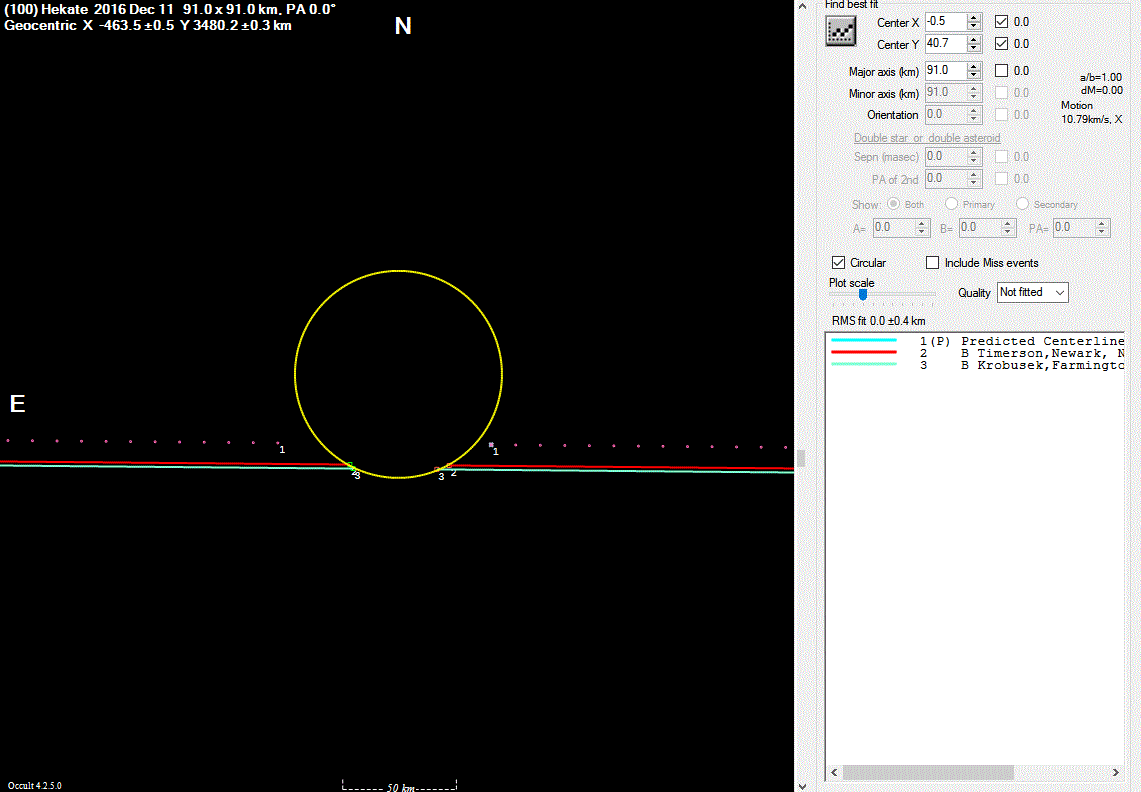The width and height of the screenshot is (1141, 792).
Task: Click the Geocentric X Y coordinates text
Action: pos(148,25)
